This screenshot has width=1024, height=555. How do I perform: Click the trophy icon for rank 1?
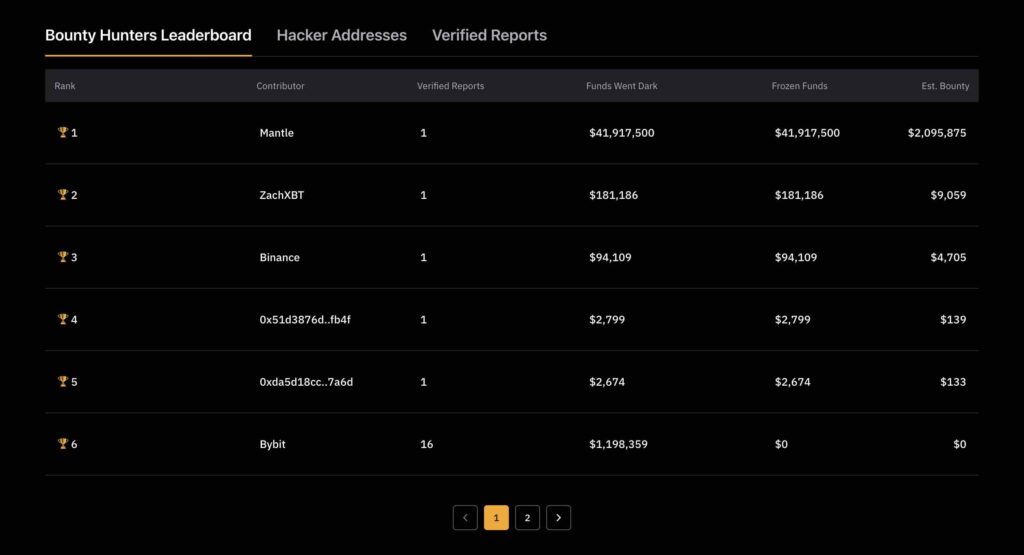(x=63, y=132)
